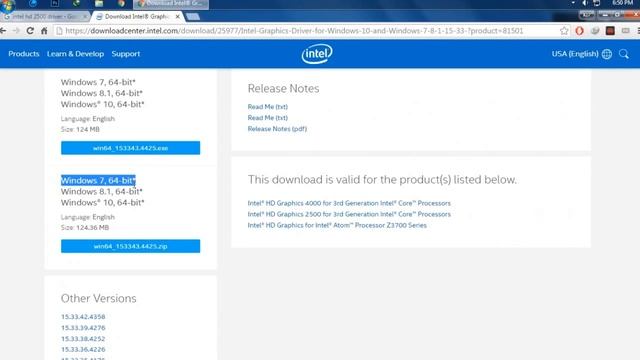Open the Support menu

[x=126, y=54]
